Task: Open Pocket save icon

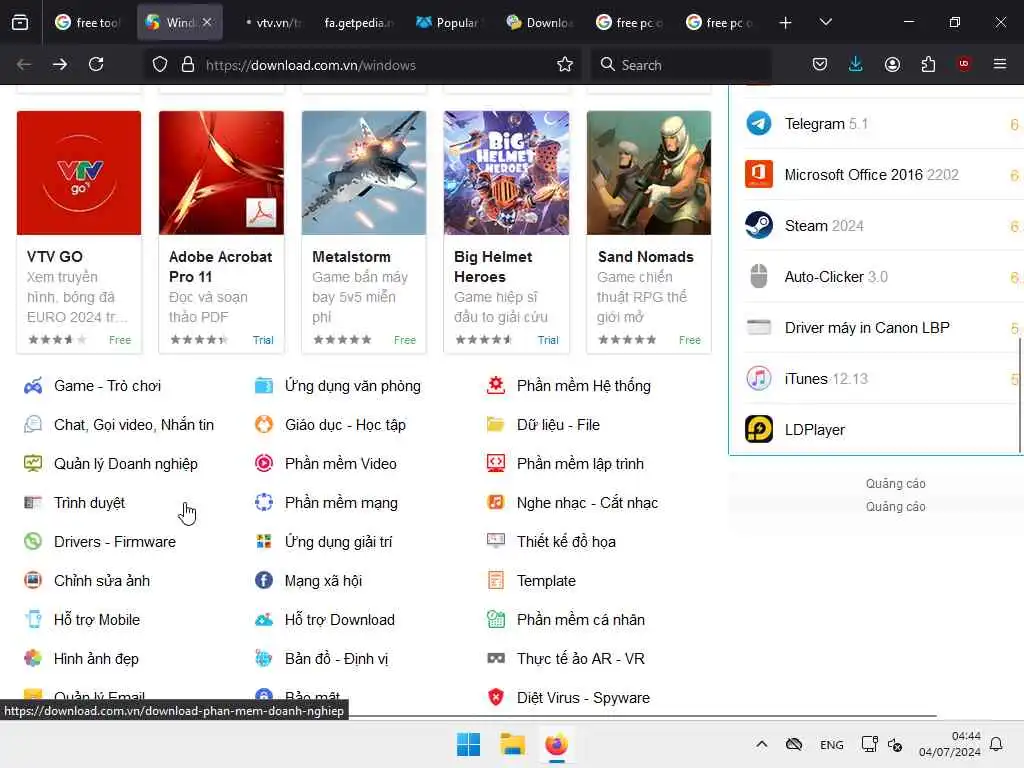Action: (x=820, y=64)
